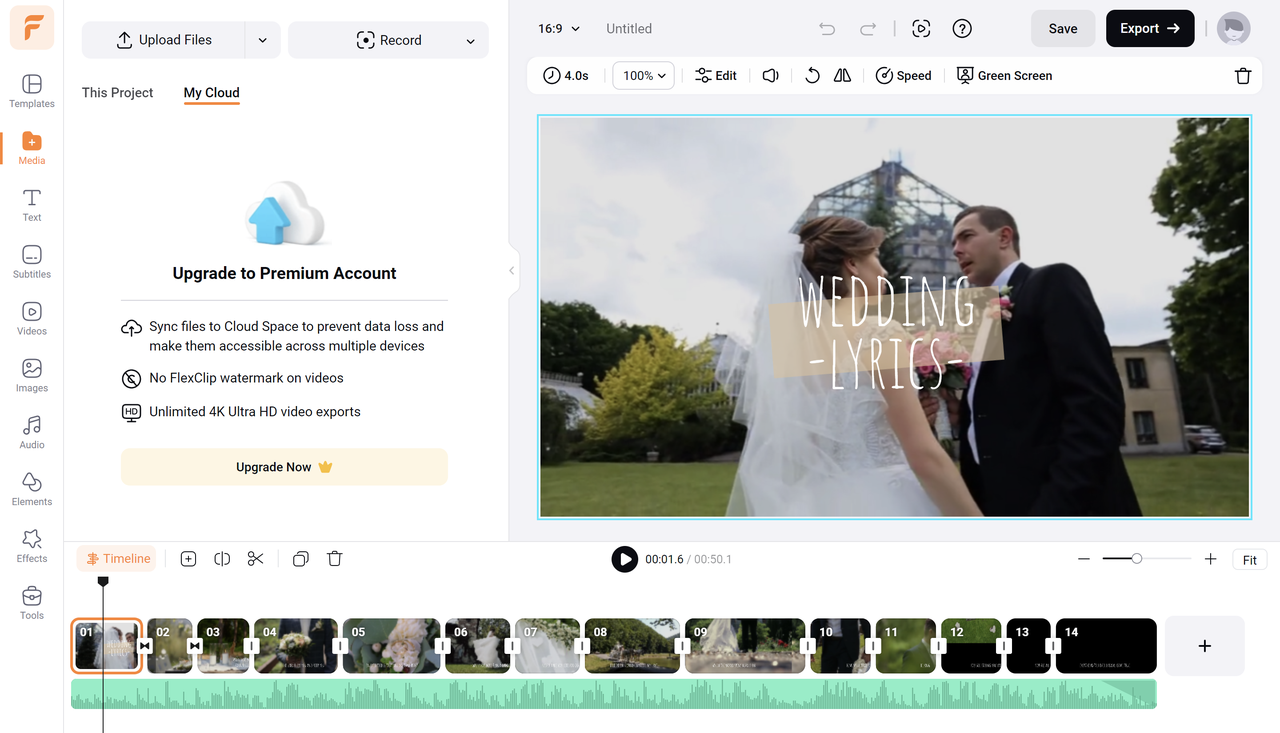
Task: Open the Help question mark icon
Action: pyautogui.click(x=962, y=29)
